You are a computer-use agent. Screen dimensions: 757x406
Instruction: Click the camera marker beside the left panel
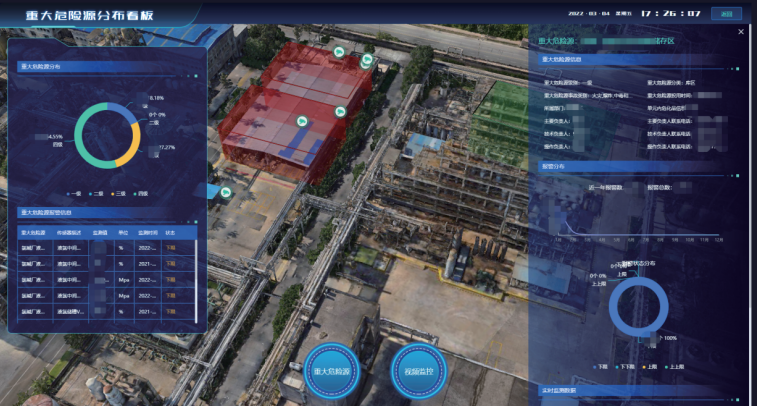tap(226, 192)
